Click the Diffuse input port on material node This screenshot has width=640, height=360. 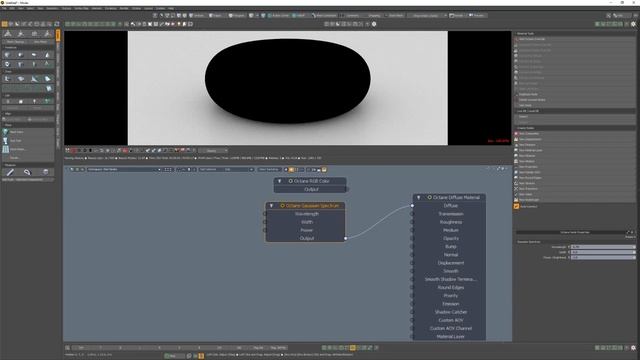click(412, 206)
